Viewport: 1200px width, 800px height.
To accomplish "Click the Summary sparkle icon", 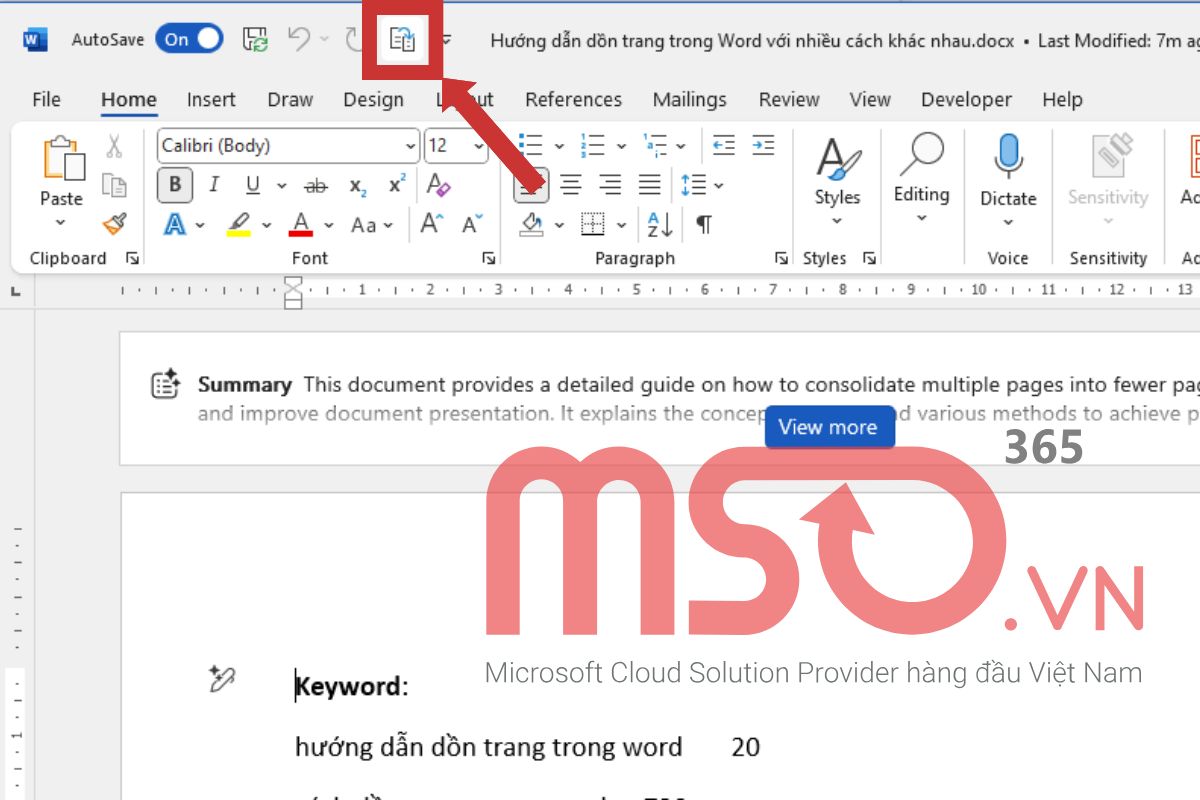I will (x=165, y=384).
